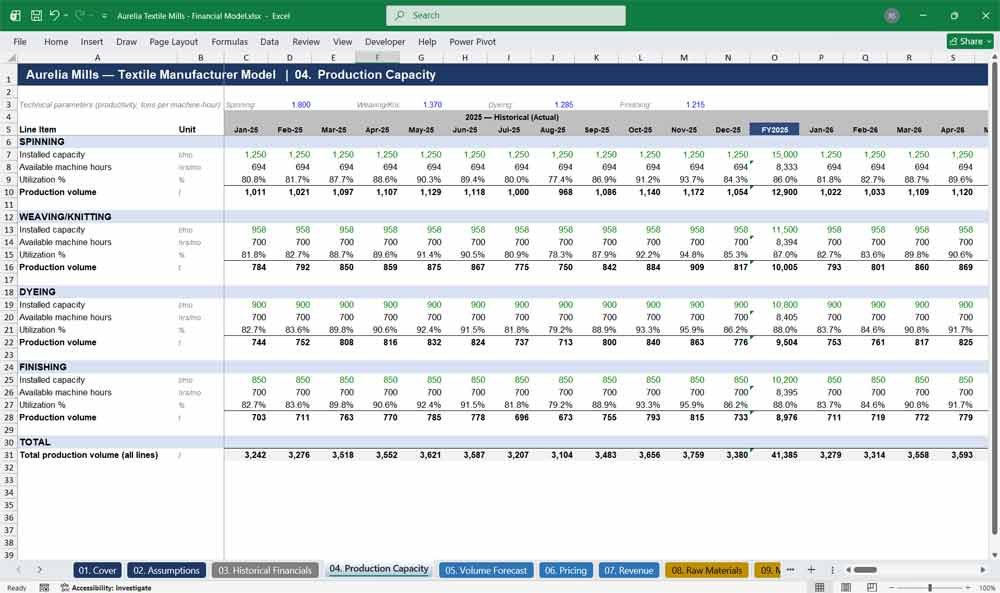Switch to Page Layout view icon

point(846,587)
